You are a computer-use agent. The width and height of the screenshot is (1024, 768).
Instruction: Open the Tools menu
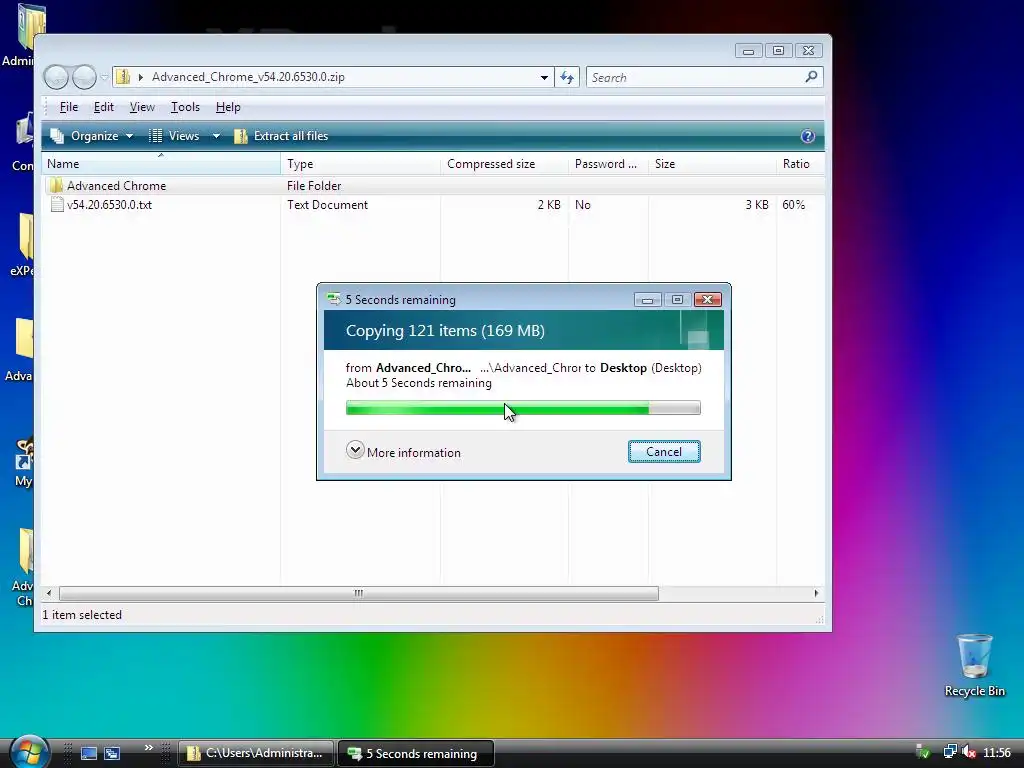tap(185, 107)
